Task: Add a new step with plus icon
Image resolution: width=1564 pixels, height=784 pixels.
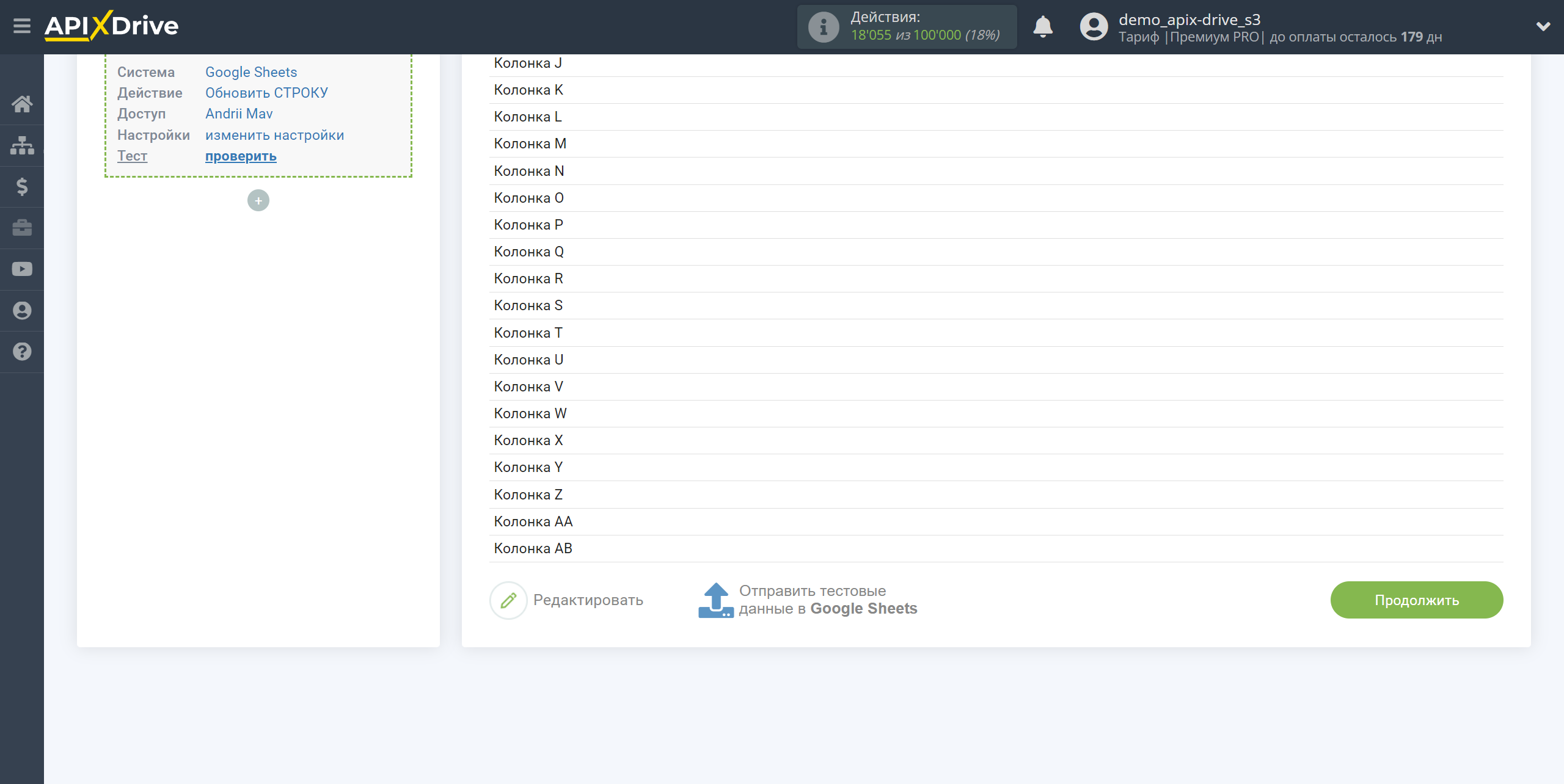Action: [x=258, y=200]
